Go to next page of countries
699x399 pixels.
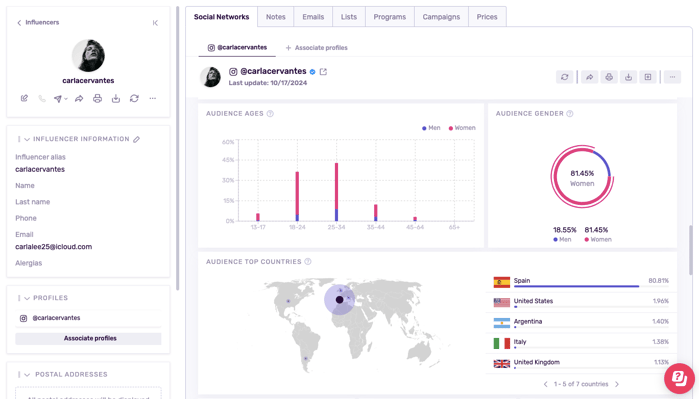(x=617, y=384)
